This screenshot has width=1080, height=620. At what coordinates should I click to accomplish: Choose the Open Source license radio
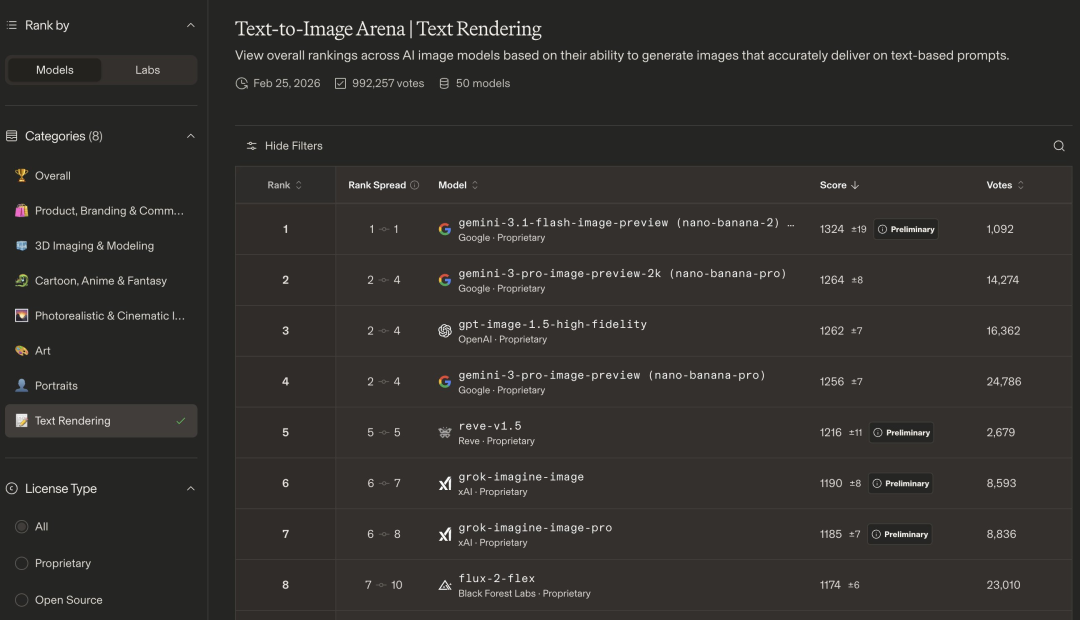click(22, 600)
